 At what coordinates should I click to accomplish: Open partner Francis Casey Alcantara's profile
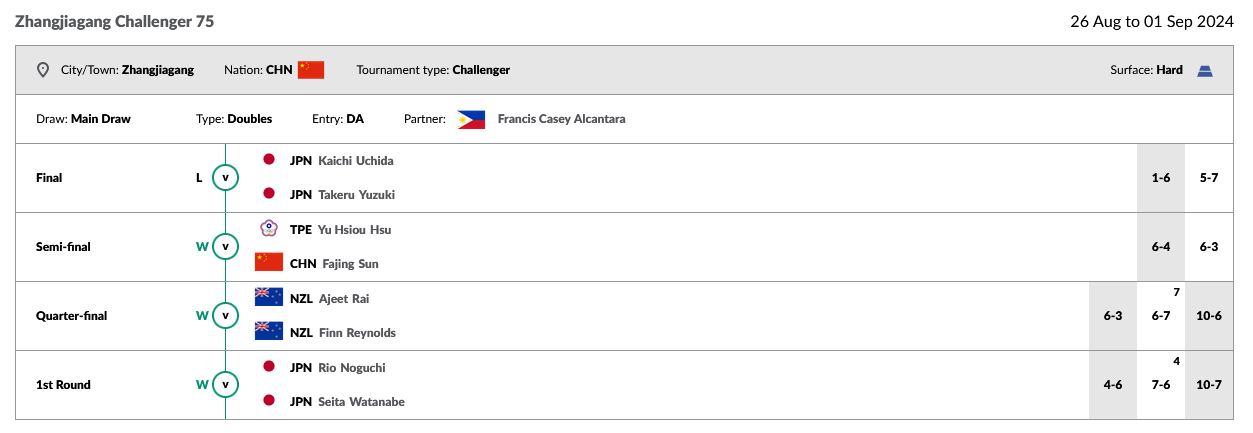click(x=561, y=119)
